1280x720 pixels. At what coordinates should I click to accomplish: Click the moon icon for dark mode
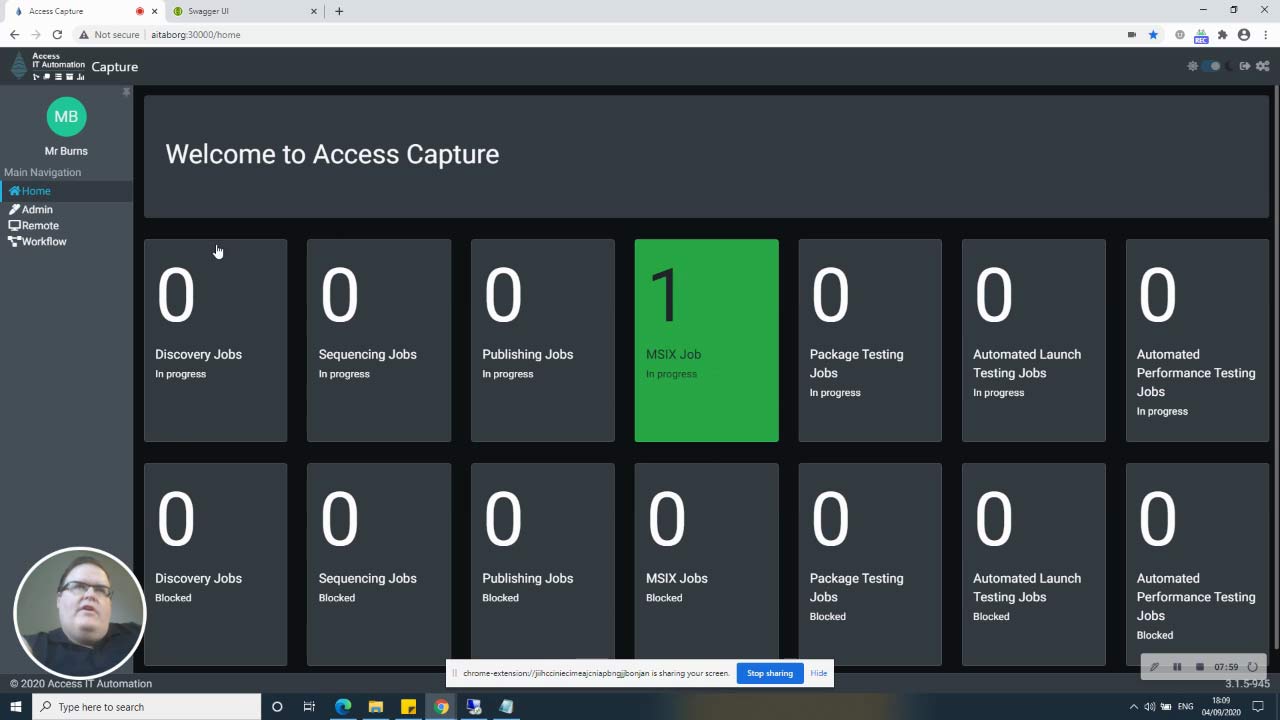point(1228,66)
